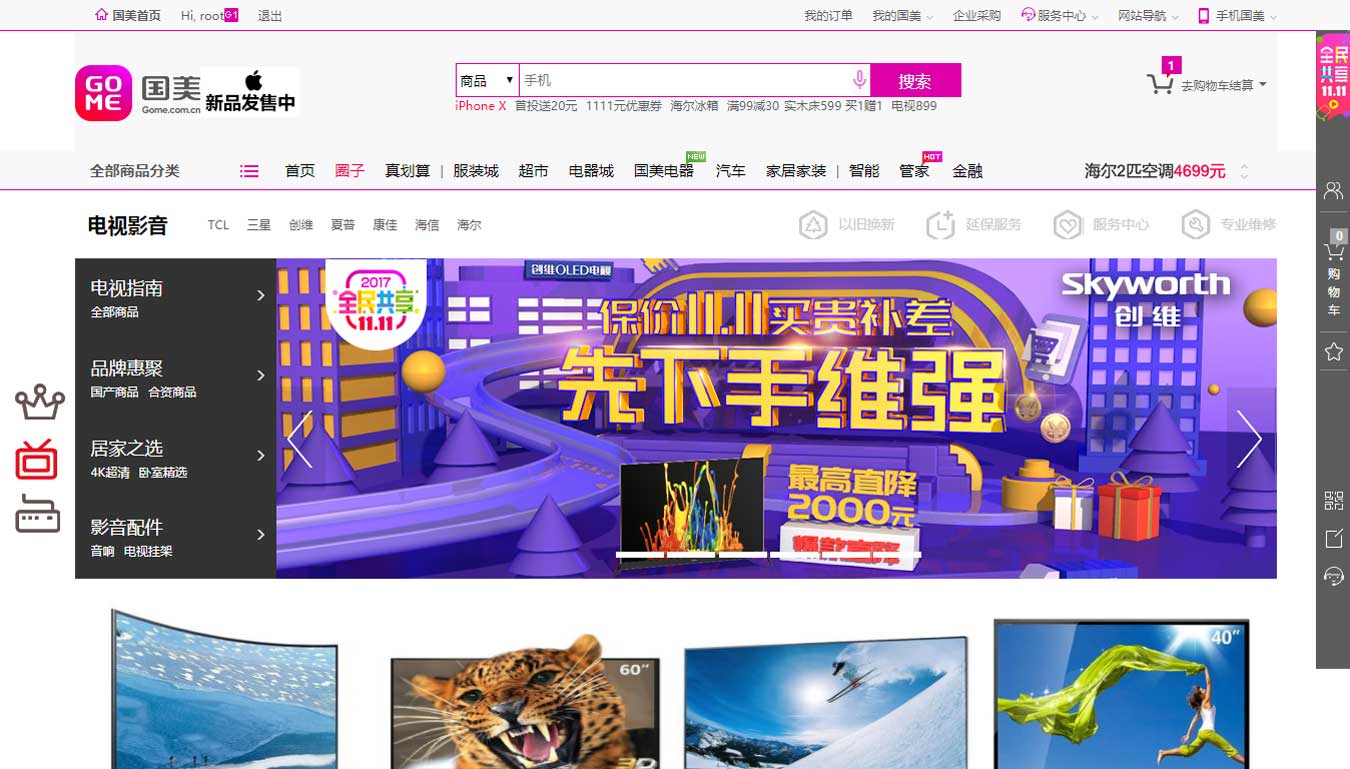1350x769 pixels.
Task: Cycle the 海尔2匹空调 promo stepper arrows
Action: tap(1244, 171)
